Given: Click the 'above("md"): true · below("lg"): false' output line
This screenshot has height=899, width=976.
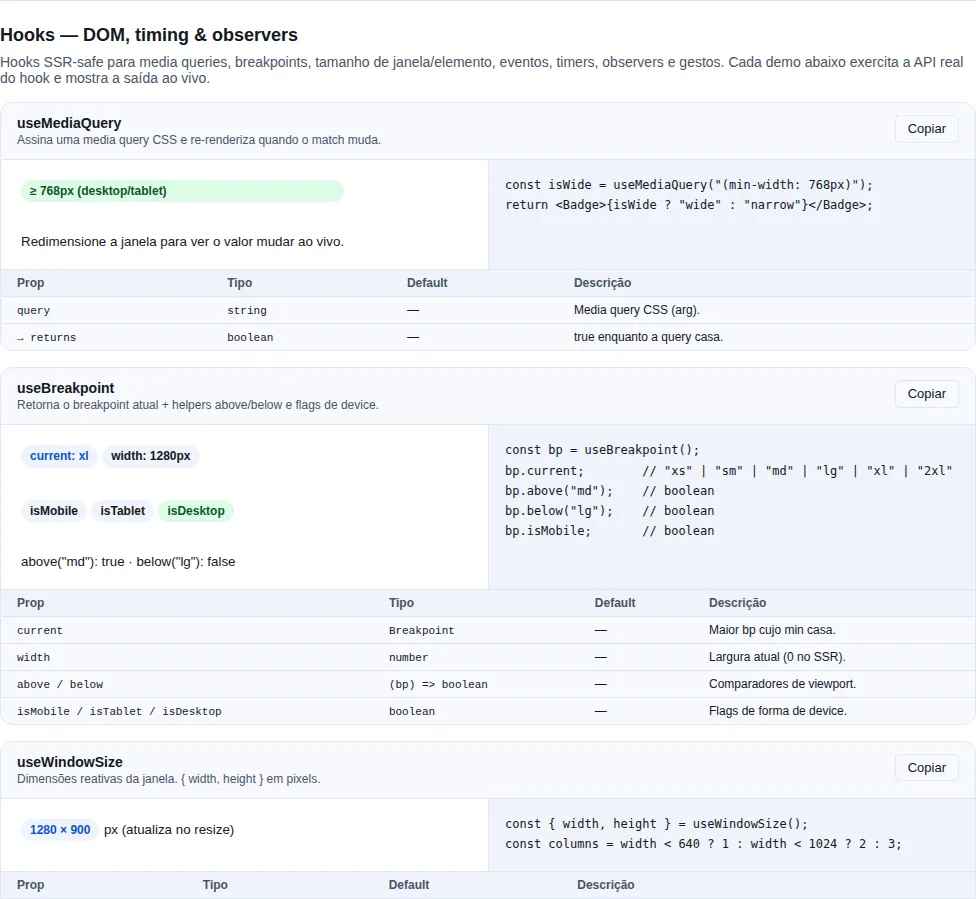Looking at the screenshot, I should tap(128, 562).
